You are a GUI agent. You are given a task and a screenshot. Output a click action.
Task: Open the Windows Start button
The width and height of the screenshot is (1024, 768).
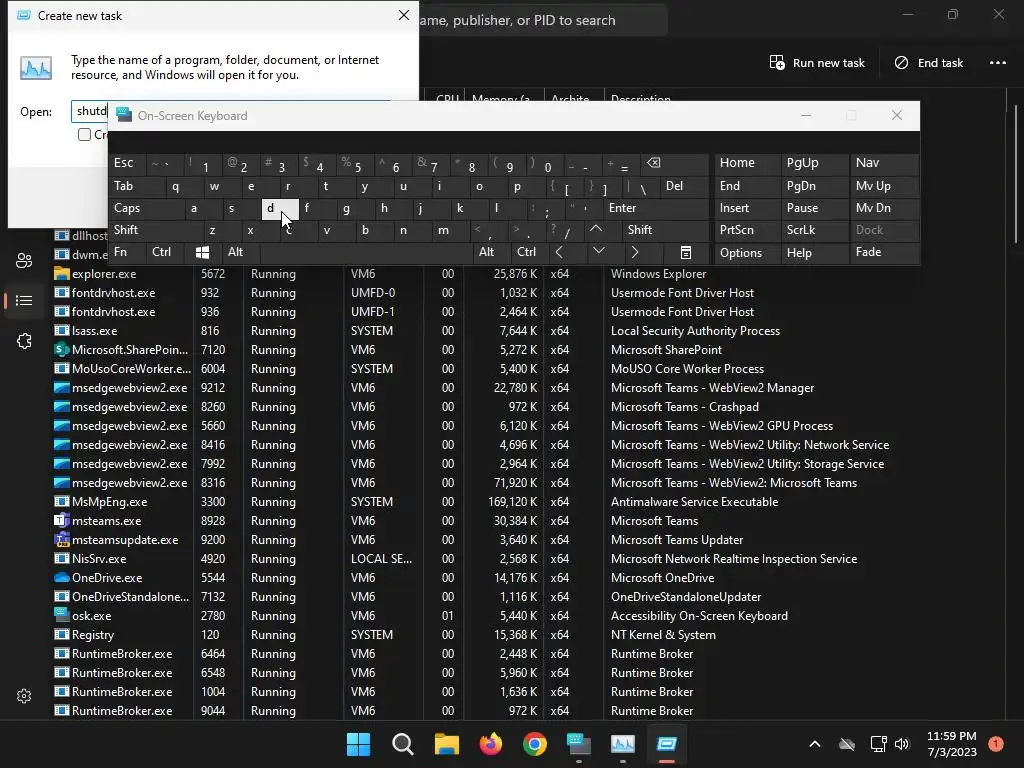(358, 744)
